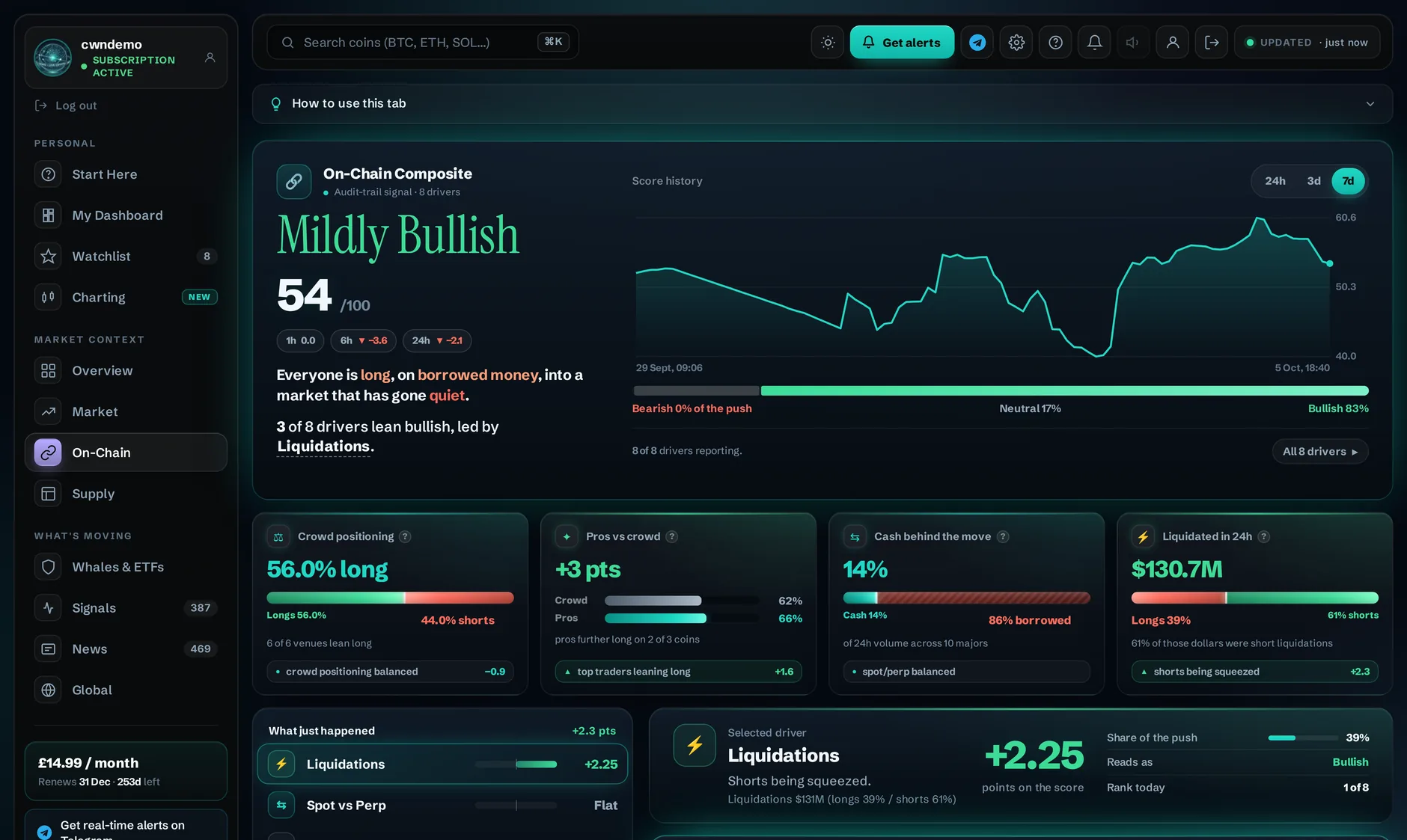Viewport: 1407px width, 840px height.
Task: Select the 3d score history range
Action: (x=1313, y=181)
